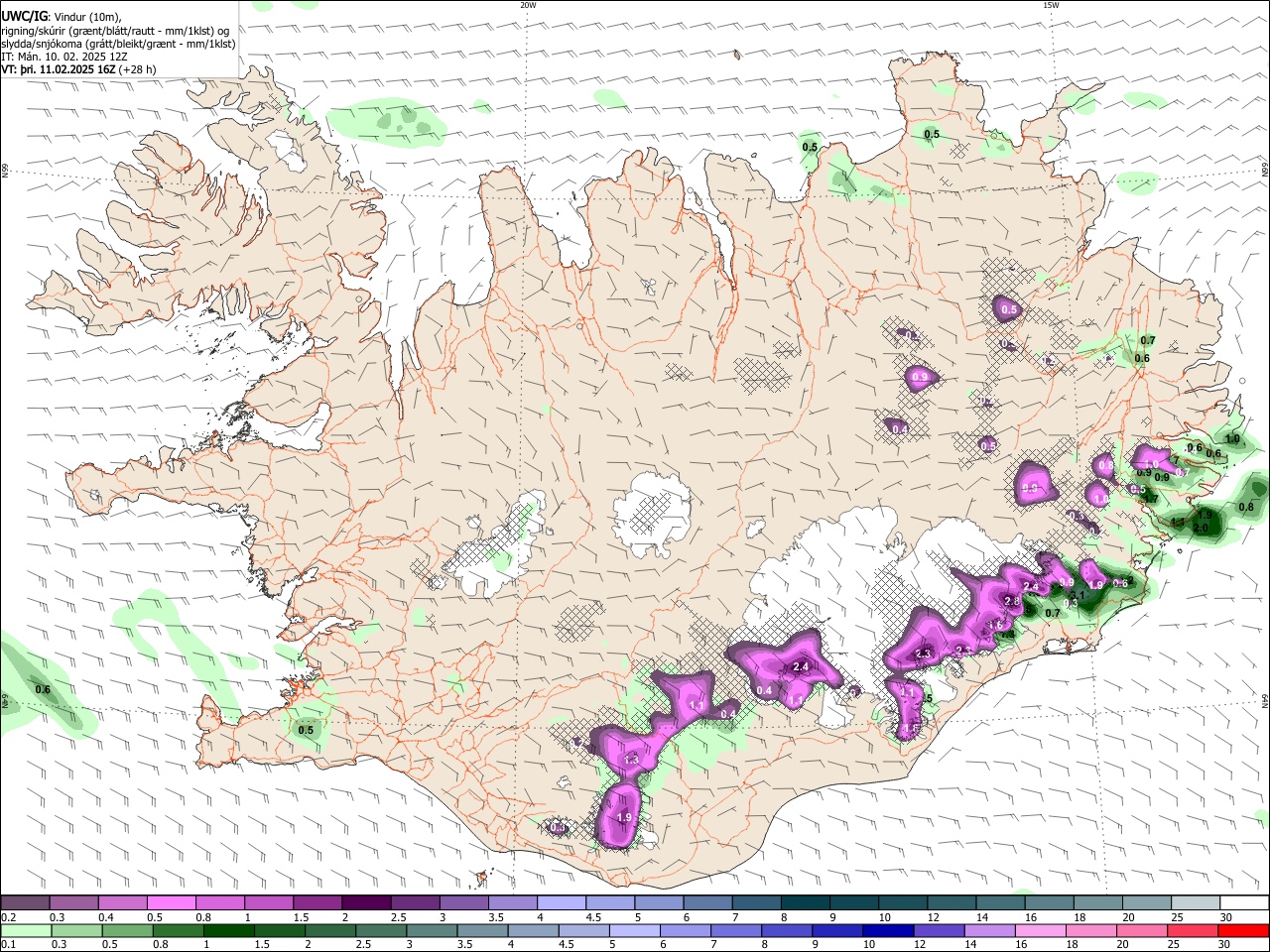
Task: Click the "15W" longitude label
Action: tap(1051, 4)
